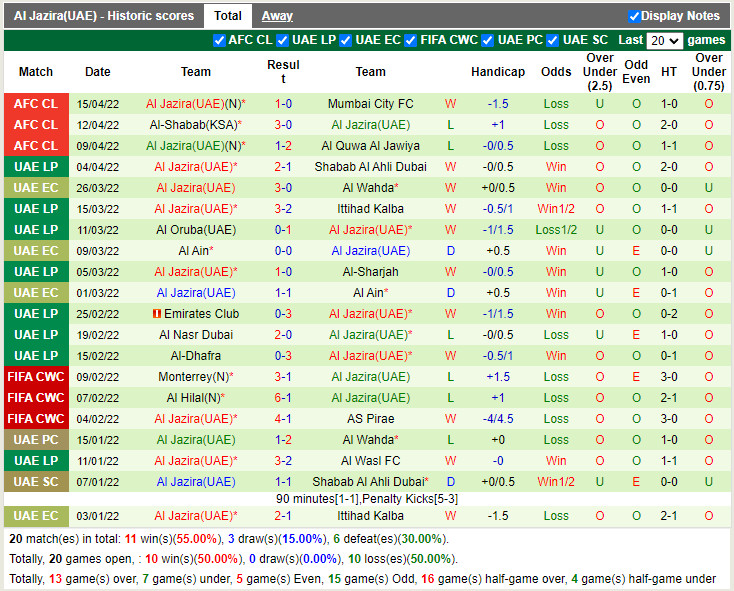Image resolution: width=734 pixels, height=591 pixels.
Task: Click Ittihad Kalba on 03/01/22 row
Action: tap(370, 516)
